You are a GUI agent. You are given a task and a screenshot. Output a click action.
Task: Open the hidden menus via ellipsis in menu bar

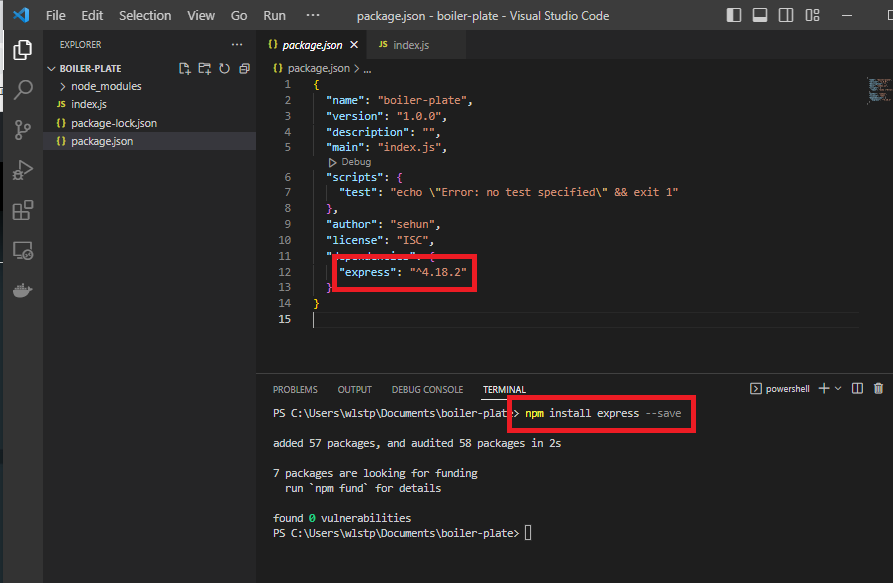tap(313, 15)
